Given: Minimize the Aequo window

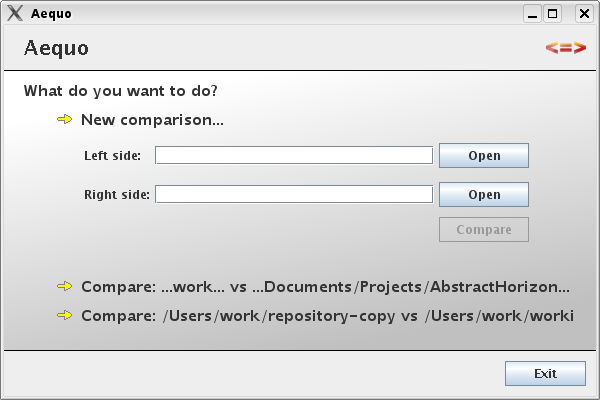Looking at the screenshot, I should (x=532, y=14).
